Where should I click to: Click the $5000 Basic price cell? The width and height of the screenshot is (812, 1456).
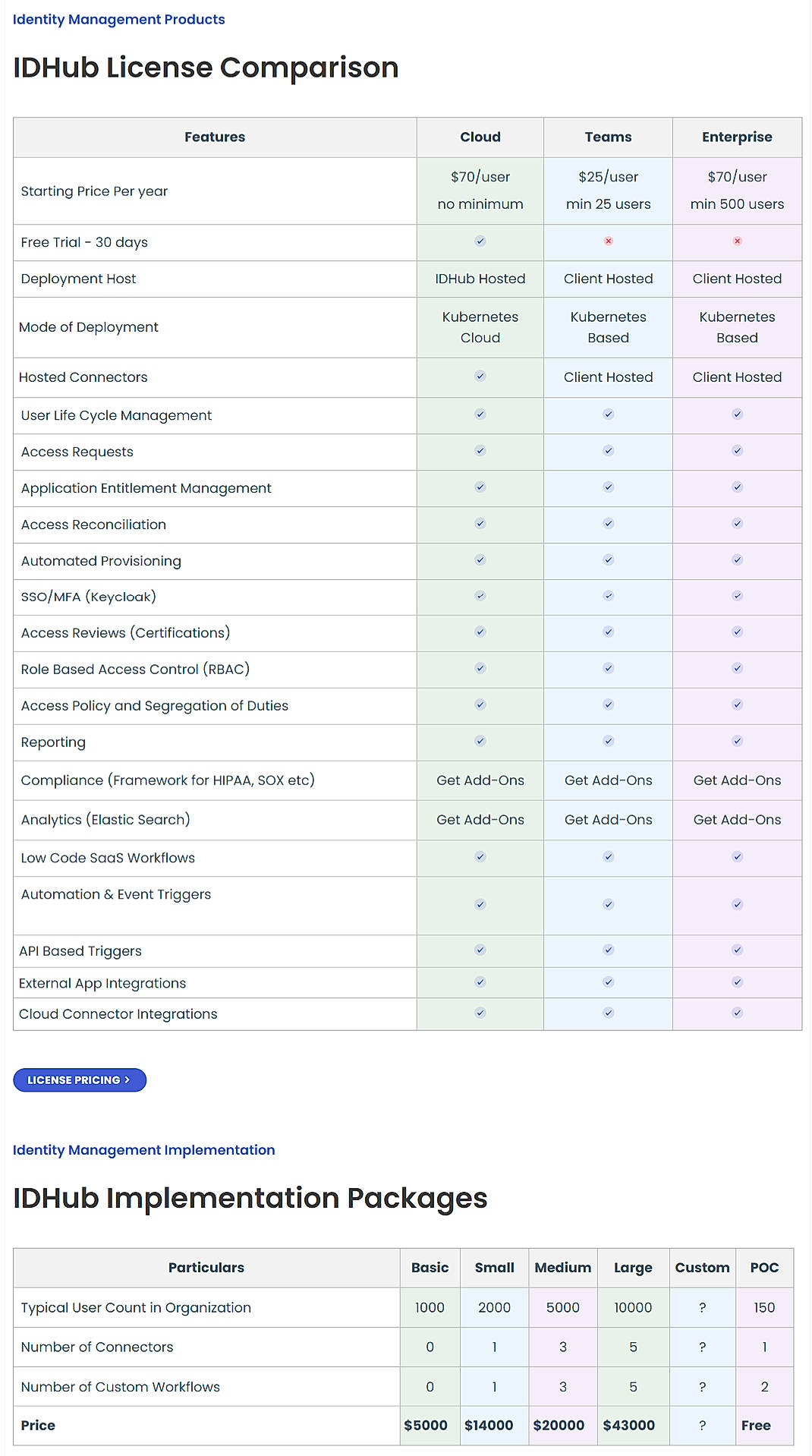[x=430, y=1426]
